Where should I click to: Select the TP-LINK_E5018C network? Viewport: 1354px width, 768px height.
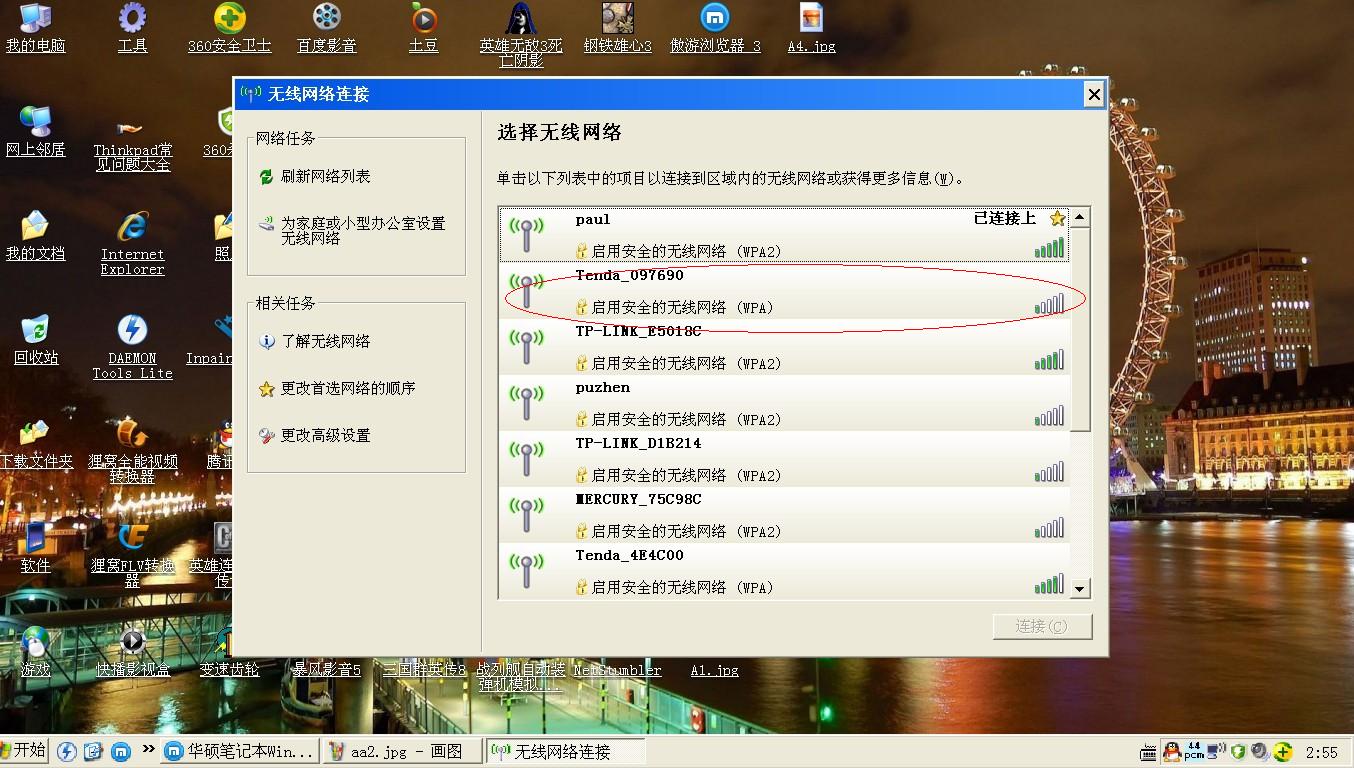(x=785, y=347)
